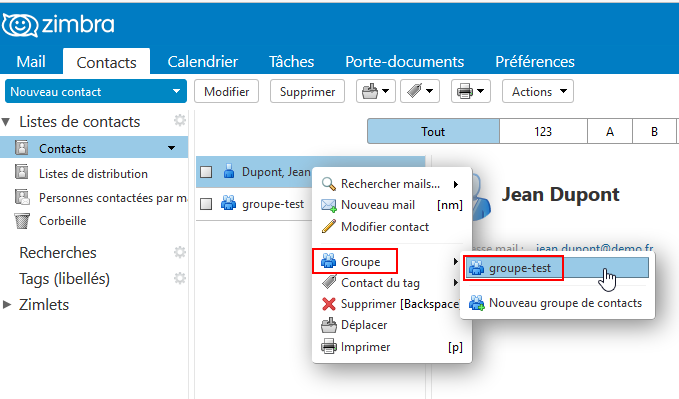Select Nouveau mail in context menu
Image resolution: width=679 pixels, height=399 pixels.
(391, 205)
